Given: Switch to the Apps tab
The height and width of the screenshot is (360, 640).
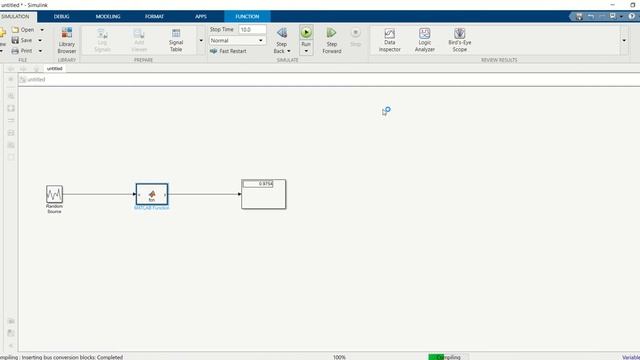Looking at the screenshot, I should point(201,16).
